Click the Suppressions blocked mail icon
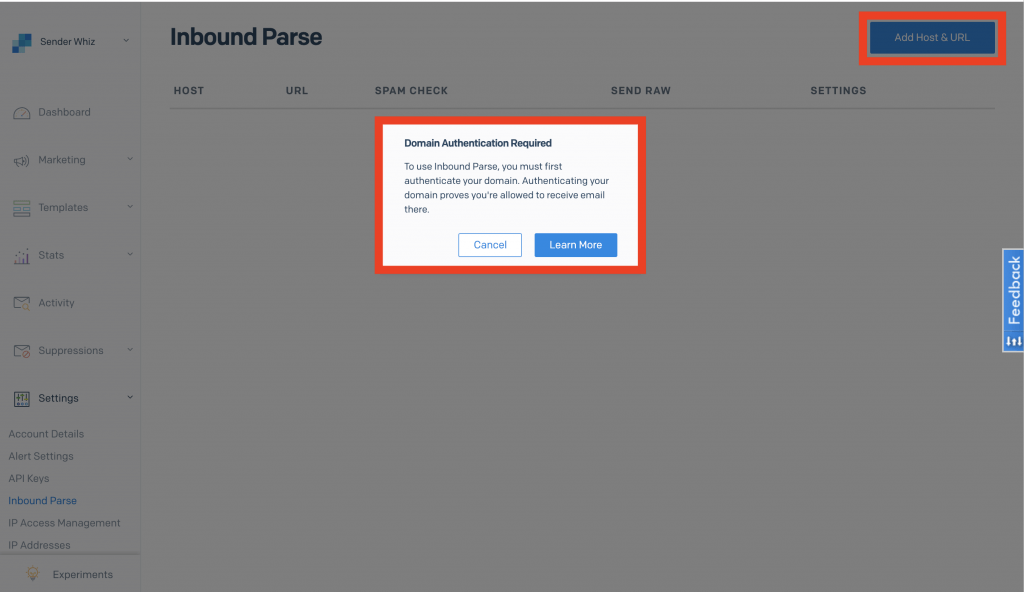 [x=22, y=351]
